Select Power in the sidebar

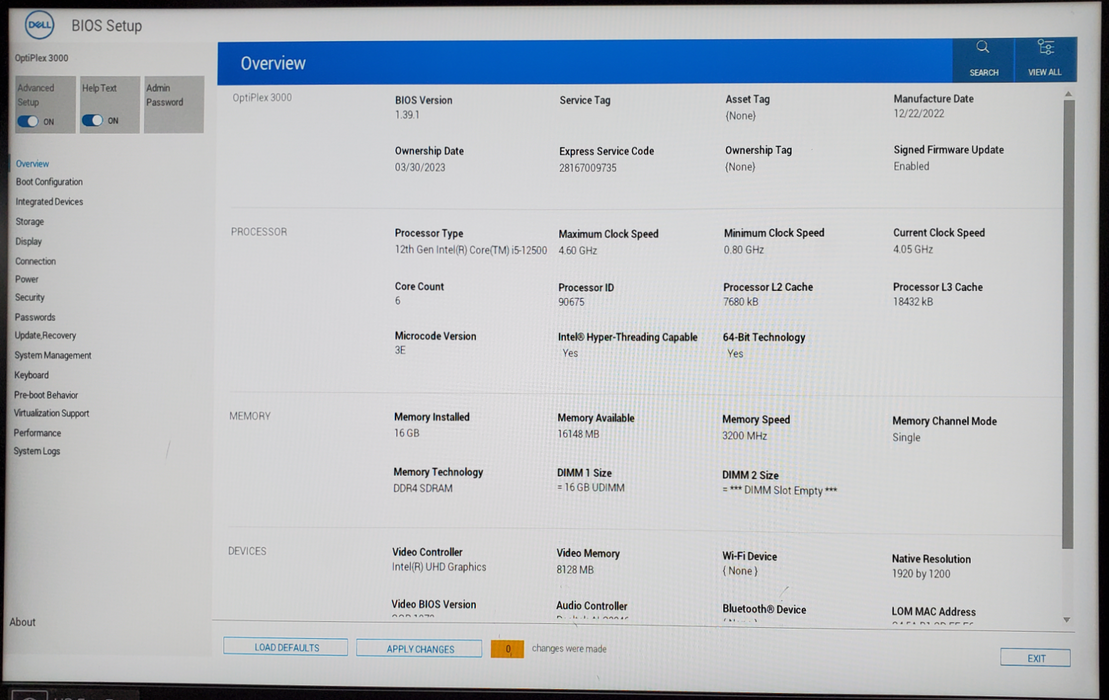tap(27, 279)
